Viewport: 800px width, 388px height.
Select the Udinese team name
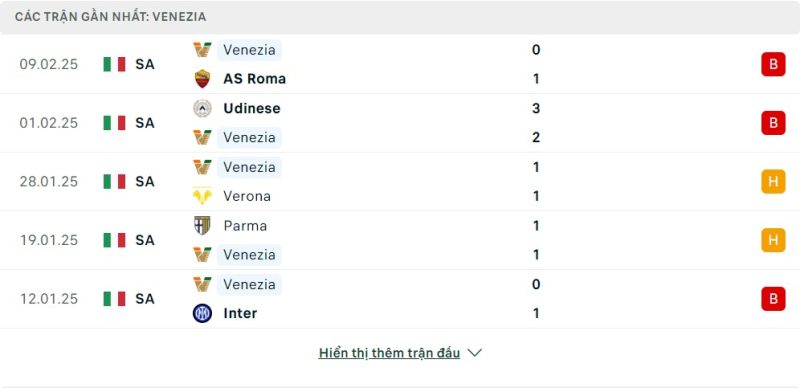click(252, 108)
